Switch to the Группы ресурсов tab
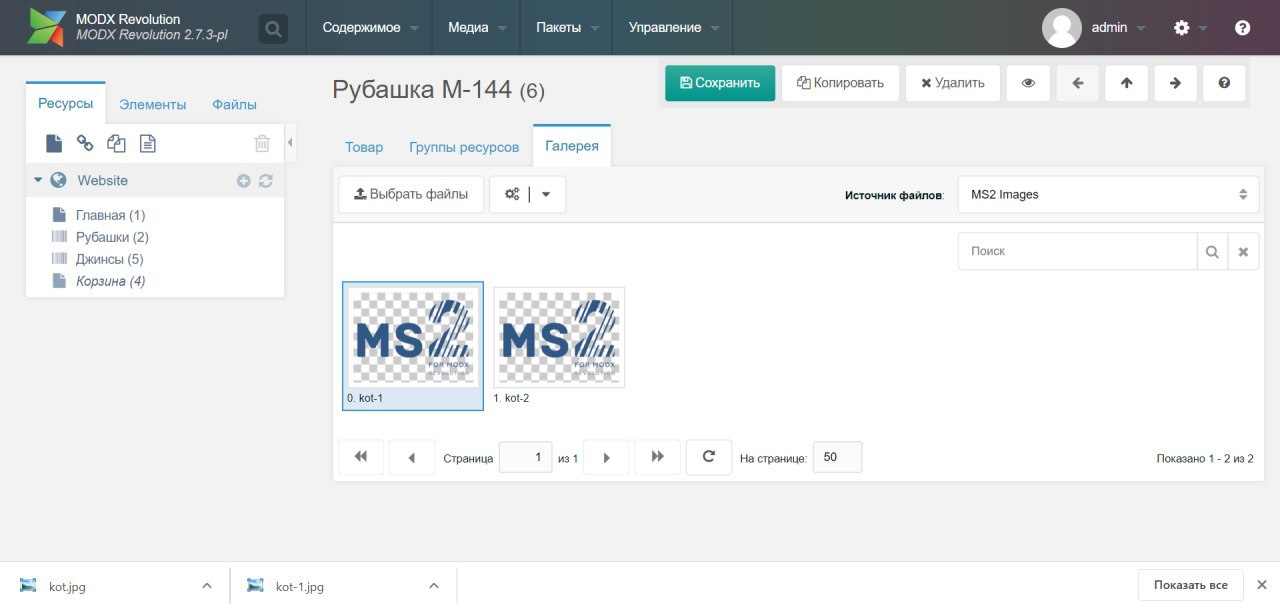The image size is (1280, 609). (464, 147)
